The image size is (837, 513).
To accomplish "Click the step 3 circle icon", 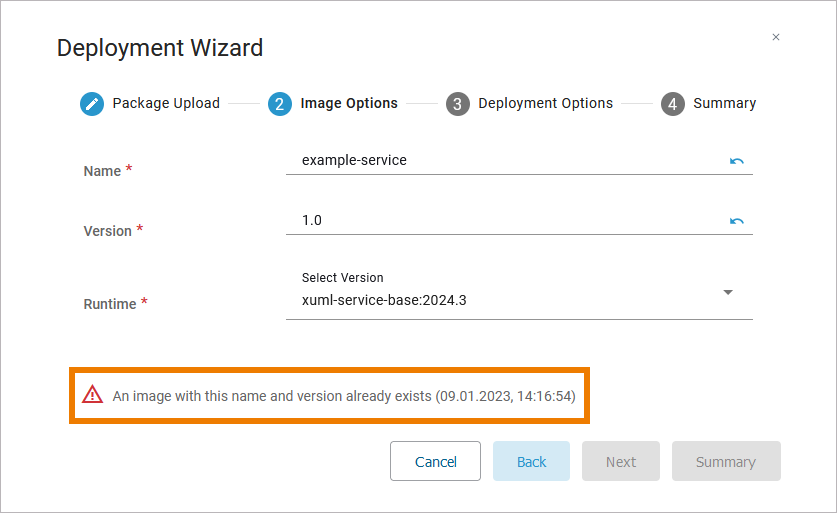I will tap(458, 104).
